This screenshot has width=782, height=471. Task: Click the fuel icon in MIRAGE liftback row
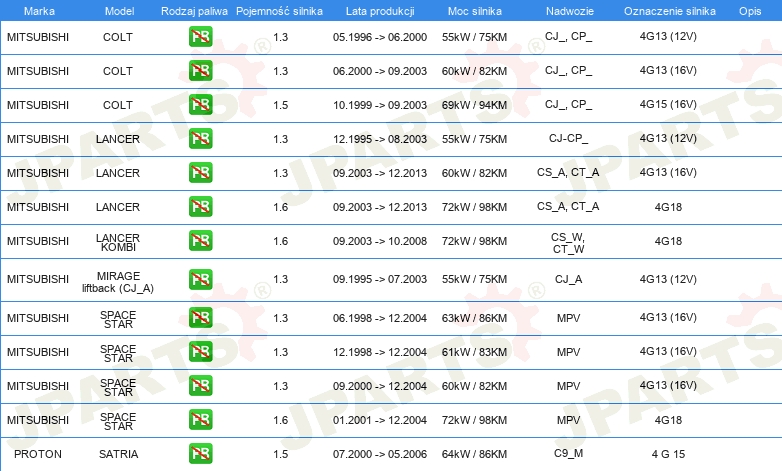click(x=200, y=279)
